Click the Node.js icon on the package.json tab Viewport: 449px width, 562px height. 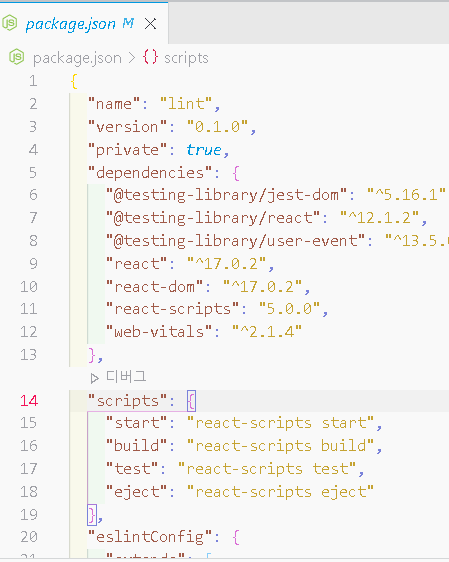coord(10,23)
